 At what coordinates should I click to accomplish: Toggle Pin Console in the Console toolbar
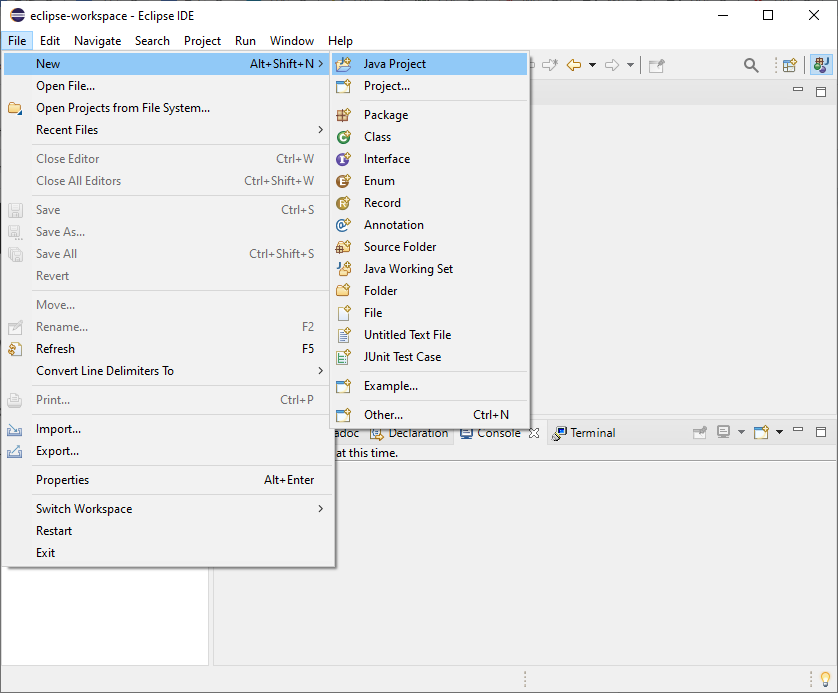(x=700, y=432)
